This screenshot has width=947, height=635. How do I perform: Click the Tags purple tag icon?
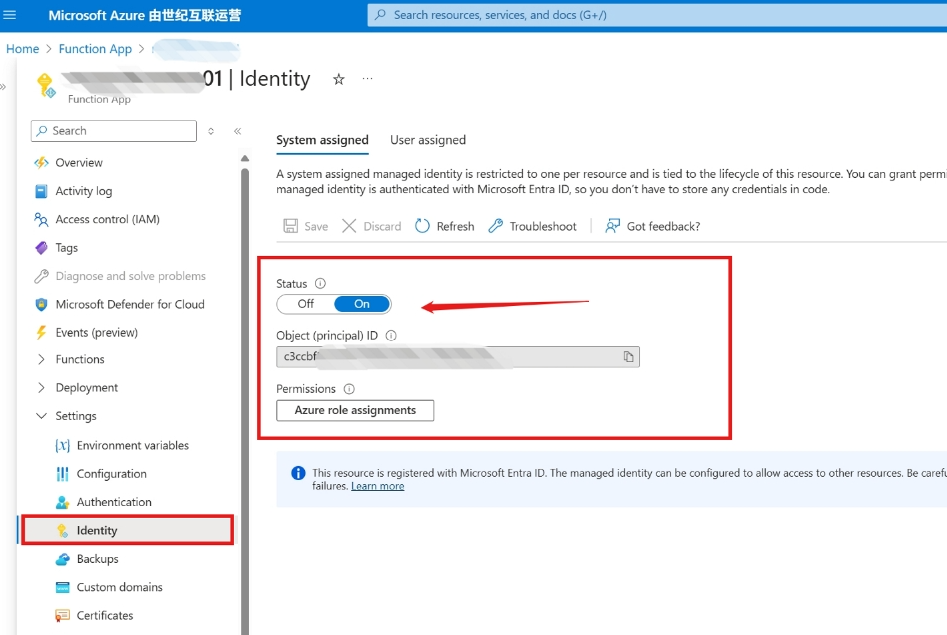click(41, 248)
